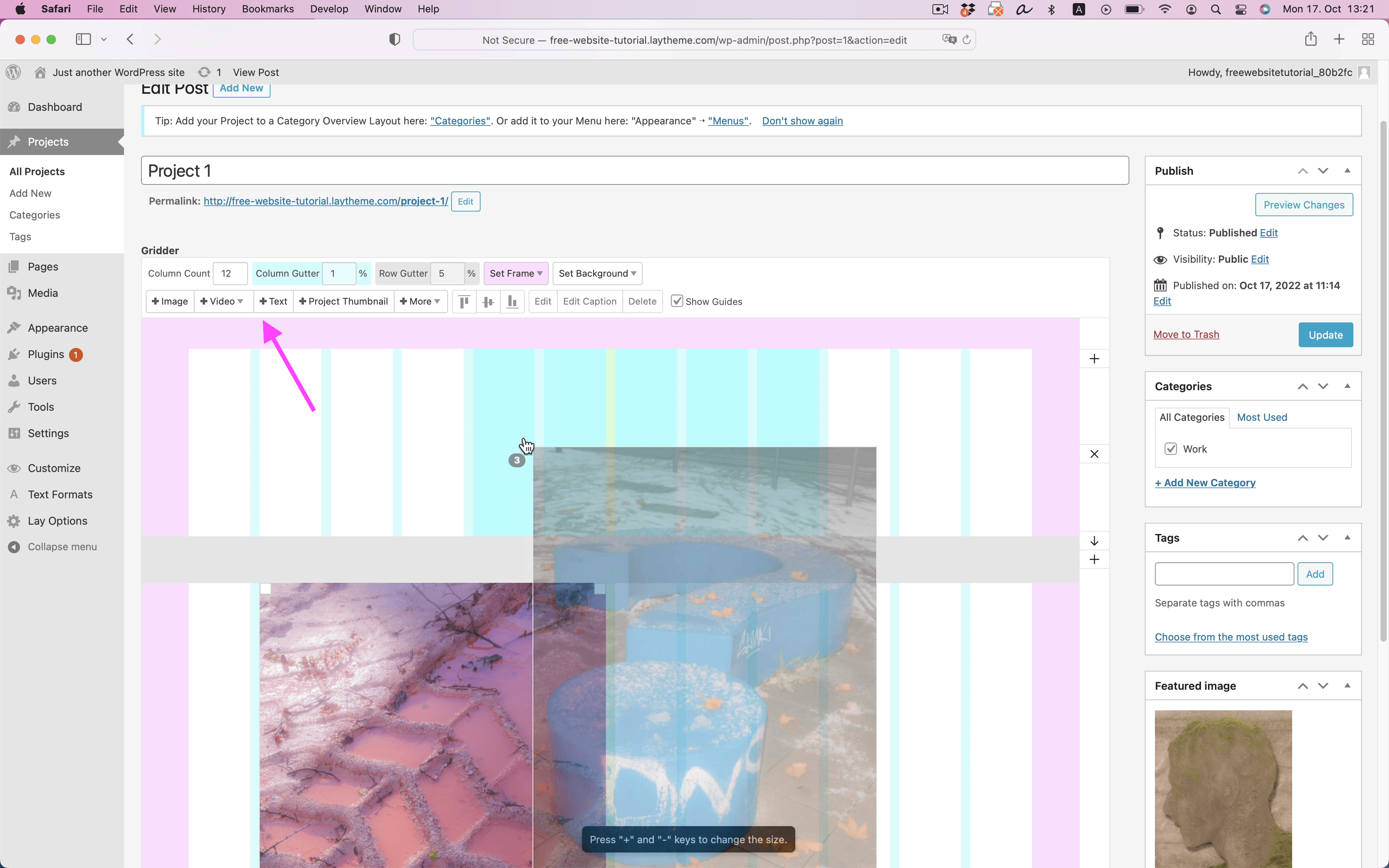Image resolution: width=1389 pixels, height=868 pixels.
Task: Delete the row with the X icon
Action: (1094, 454)
